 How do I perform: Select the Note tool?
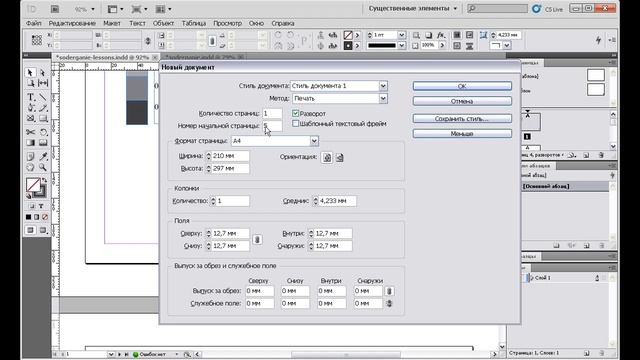(30, 157)
